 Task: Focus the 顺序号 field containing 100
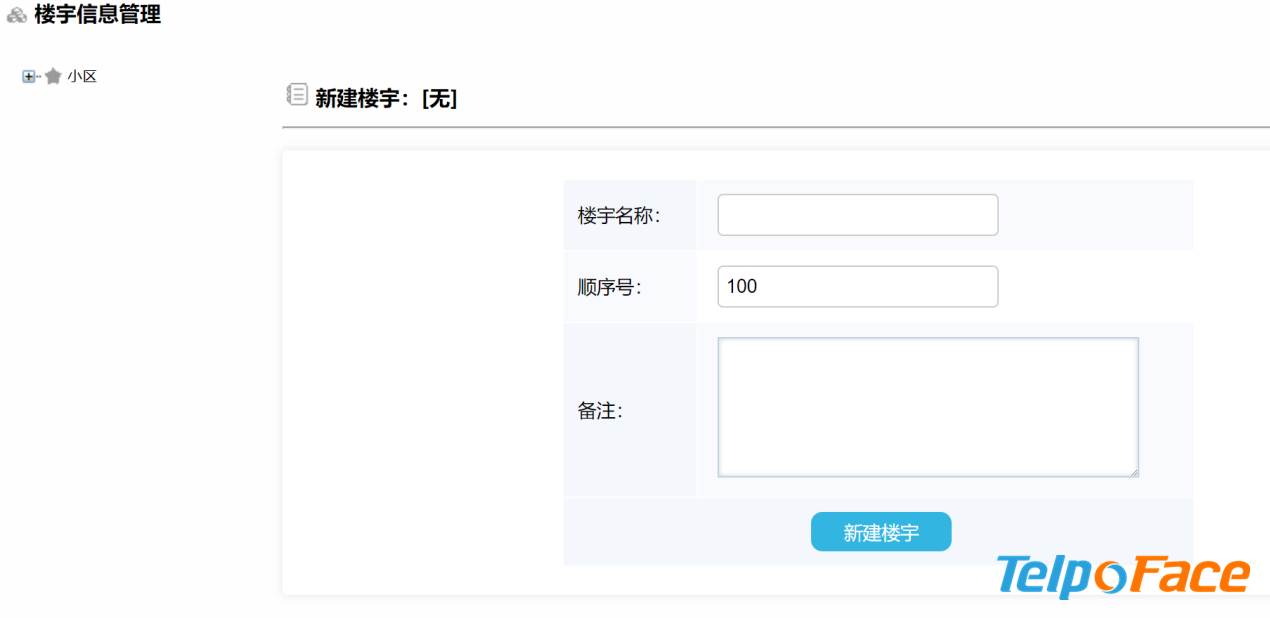pos(858,286)
